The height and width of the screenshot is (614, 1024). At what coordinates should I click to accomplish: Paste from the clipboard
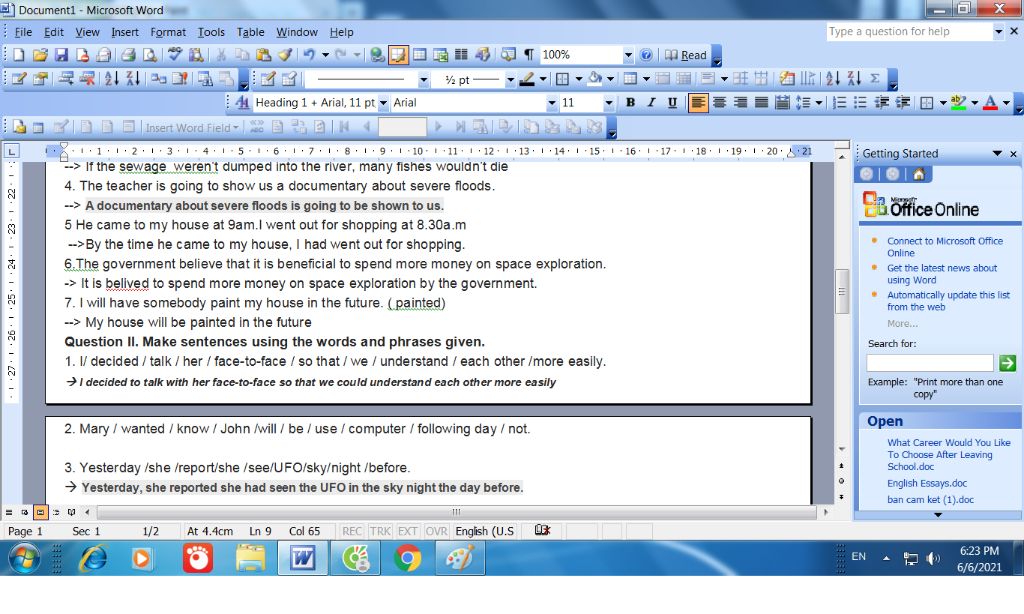[x=264, y=56]
